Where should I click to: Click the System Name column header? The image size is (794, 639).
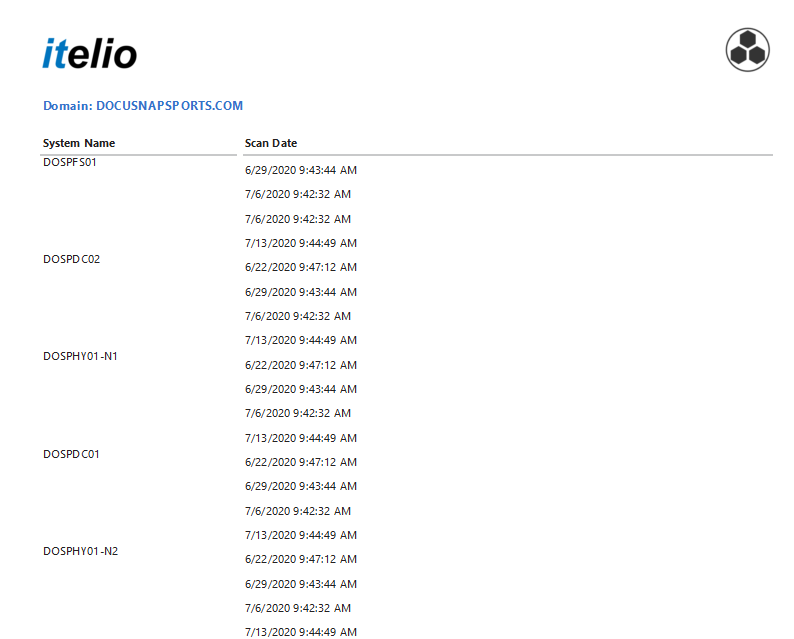coord(79,143)
